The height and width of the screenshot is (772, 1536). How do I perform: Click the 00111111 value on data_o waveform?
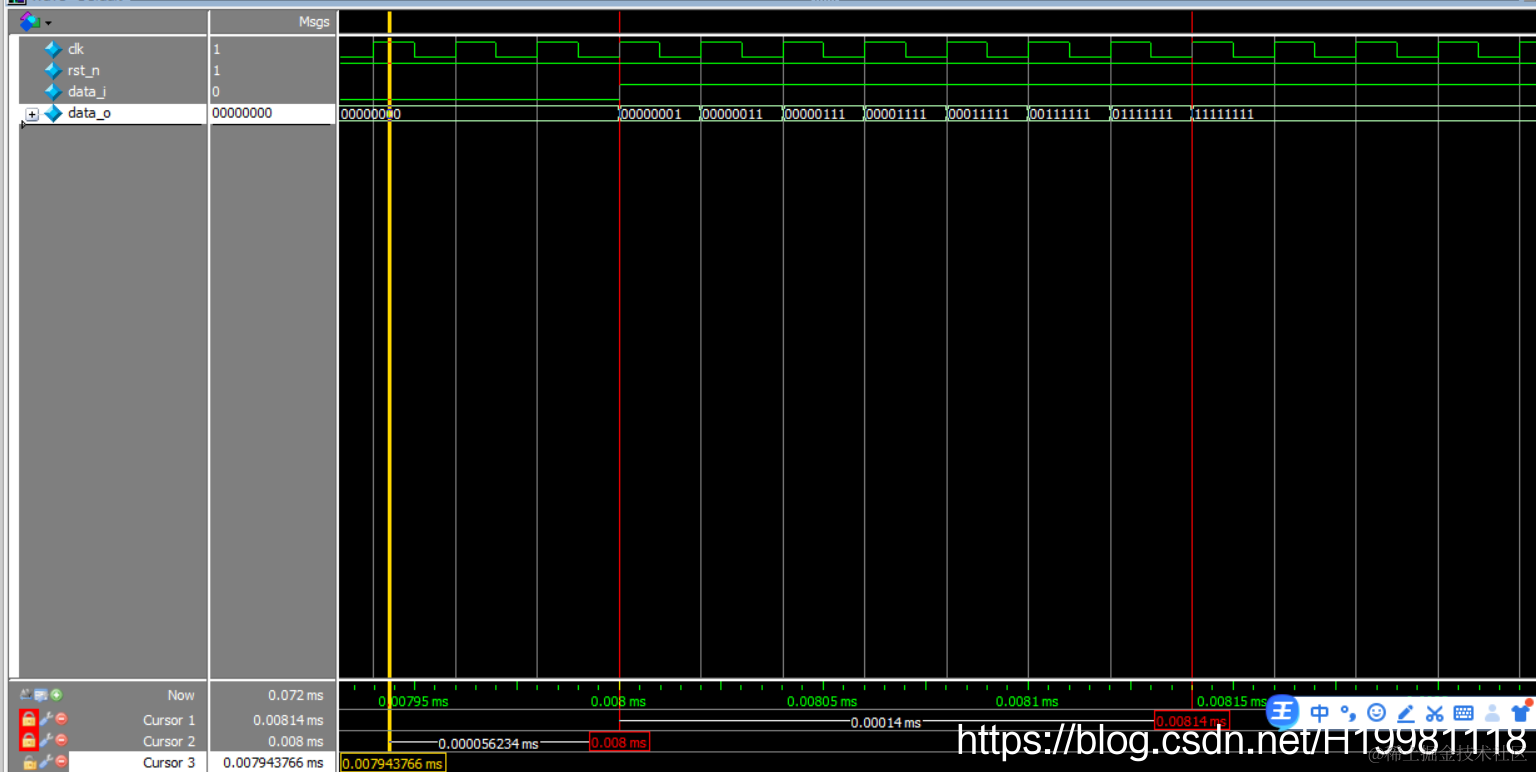[1060, 114]
